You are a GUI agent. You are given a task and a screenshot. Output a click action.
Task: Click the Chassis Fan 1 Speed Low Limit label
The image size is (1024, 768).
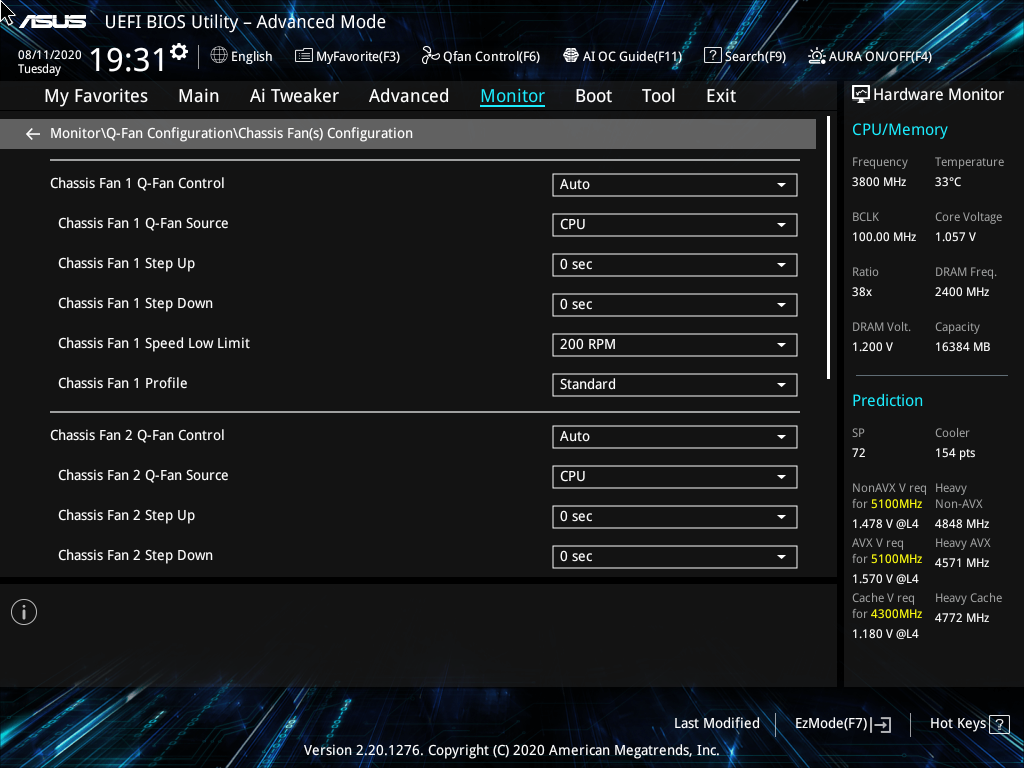(x=154, y=344)
